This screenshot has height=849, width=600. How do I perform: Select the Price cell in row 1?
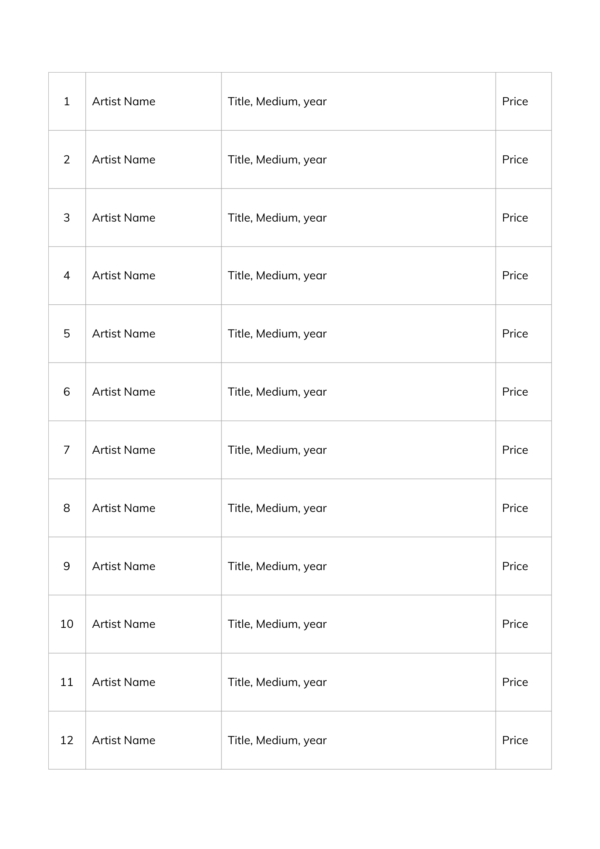(x=523, y=101)
